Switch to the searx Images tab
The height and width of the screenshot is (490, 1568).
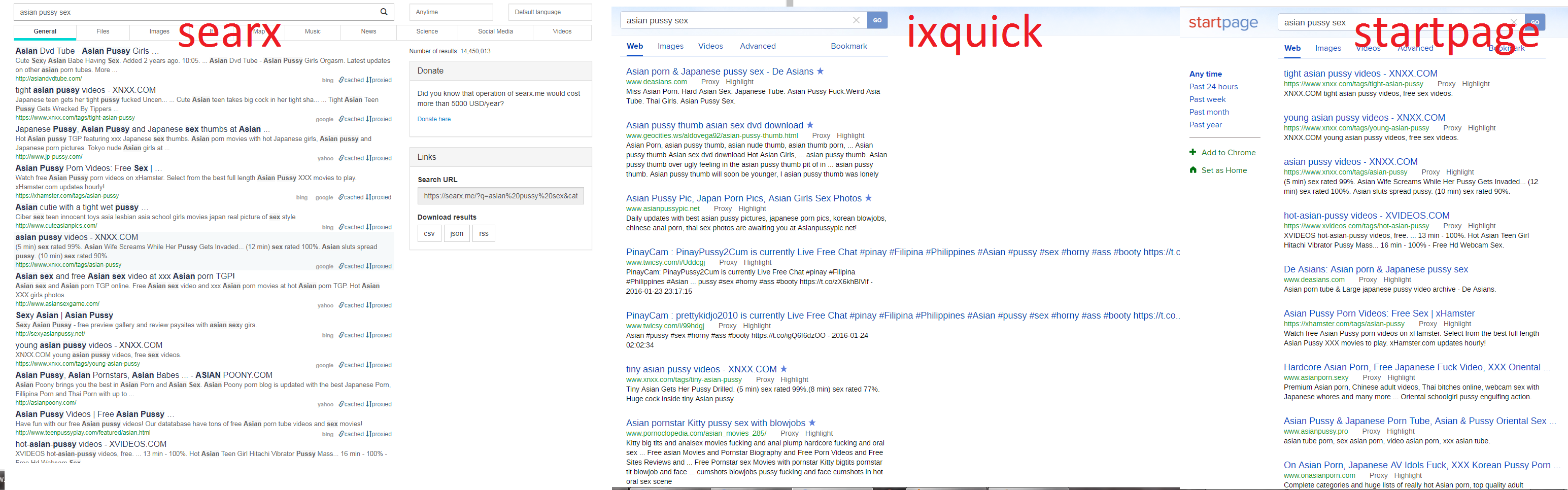coord(159,31)
